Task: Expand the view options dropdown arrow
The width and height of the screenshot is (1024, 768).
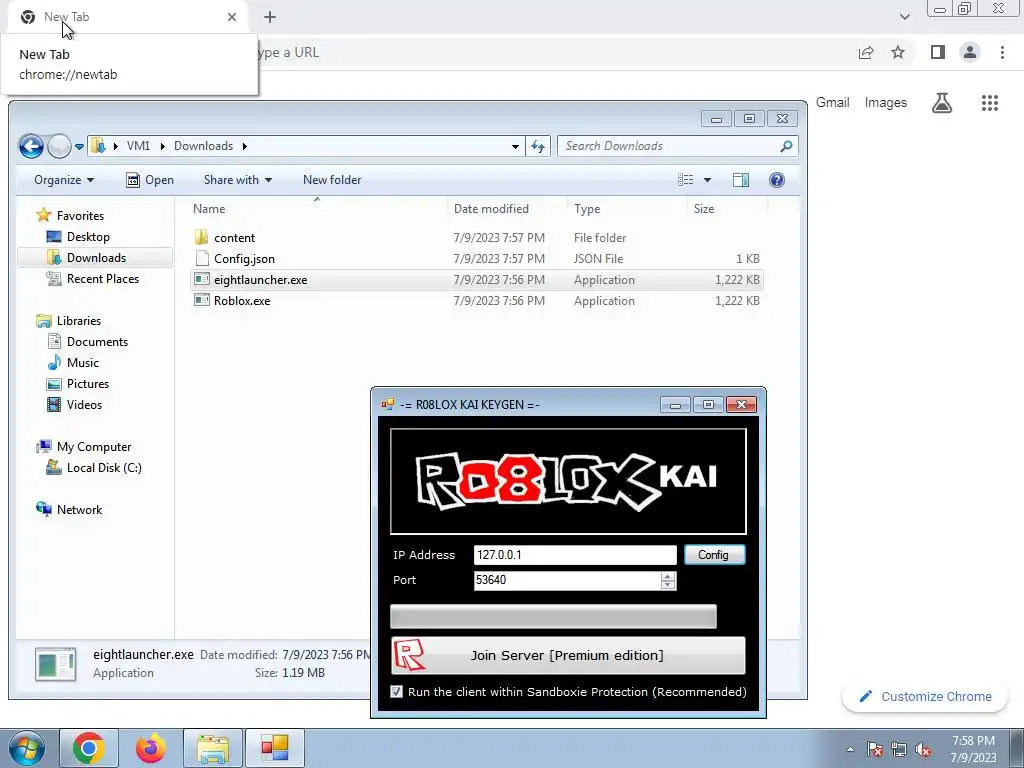Action: (x=707, y=180)
